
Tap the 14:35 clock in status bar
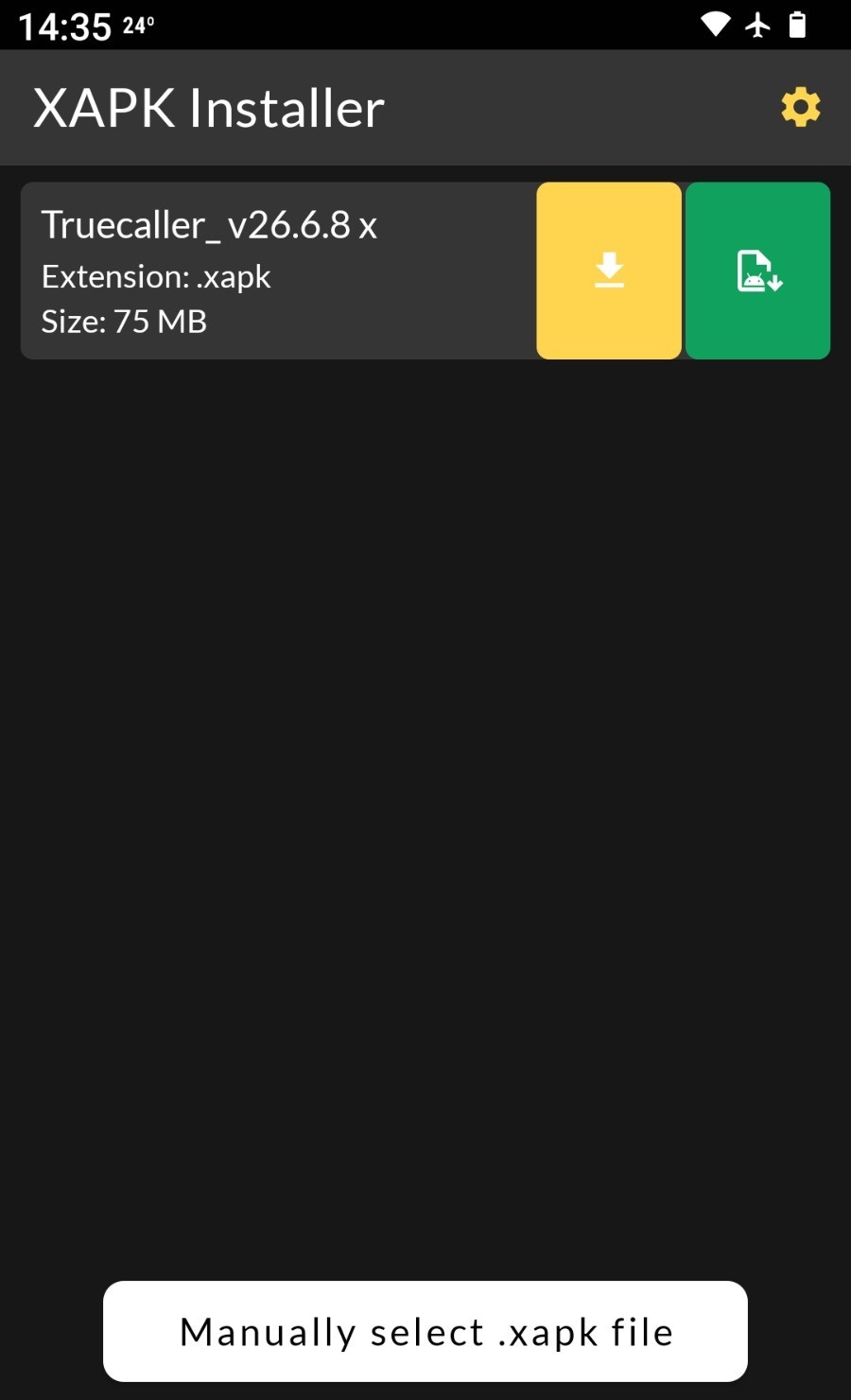pyautogui.click(x=64, y=26)
